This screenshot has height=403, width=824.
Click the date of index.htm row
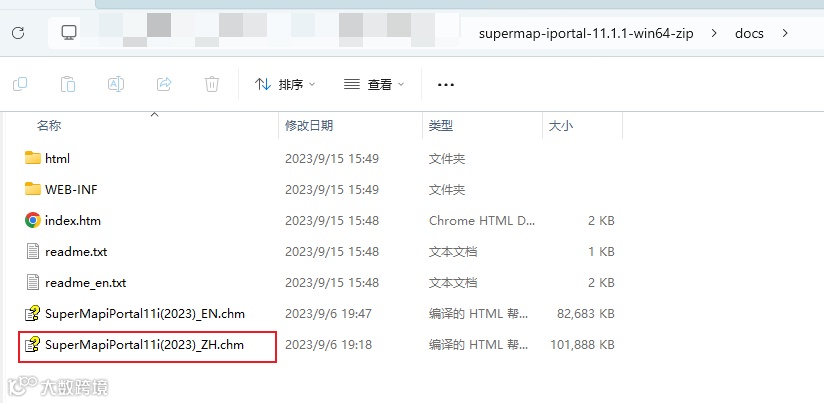click(x=332, y=221)
